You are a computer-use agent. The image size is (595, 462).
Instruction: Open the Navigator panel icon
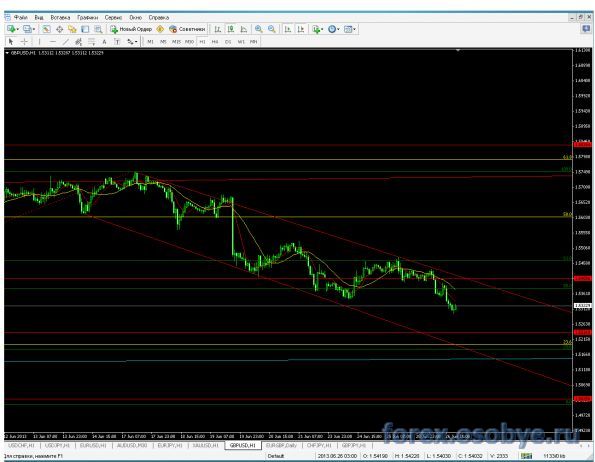point(72,29)
